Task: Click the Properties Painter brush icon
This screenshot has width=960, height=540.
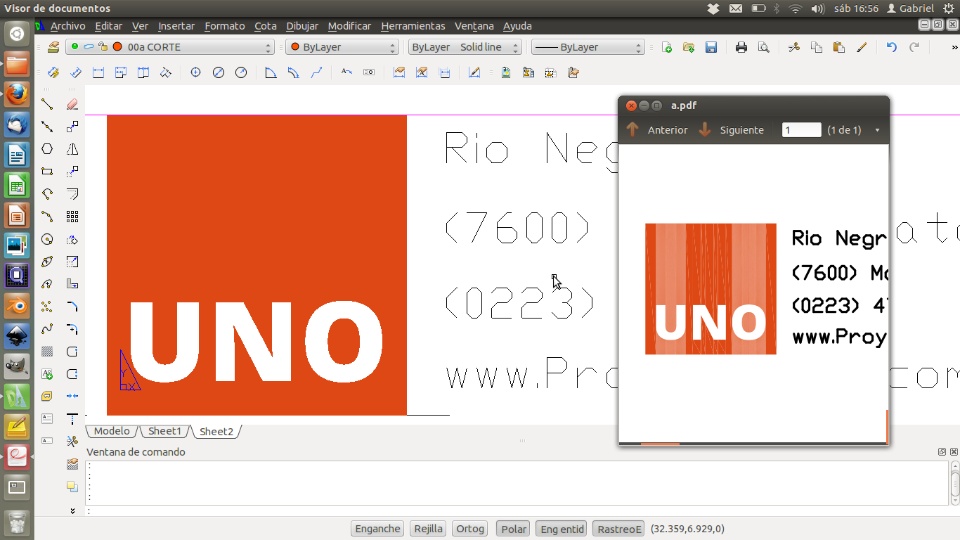Action: click(x=861, y=47)
